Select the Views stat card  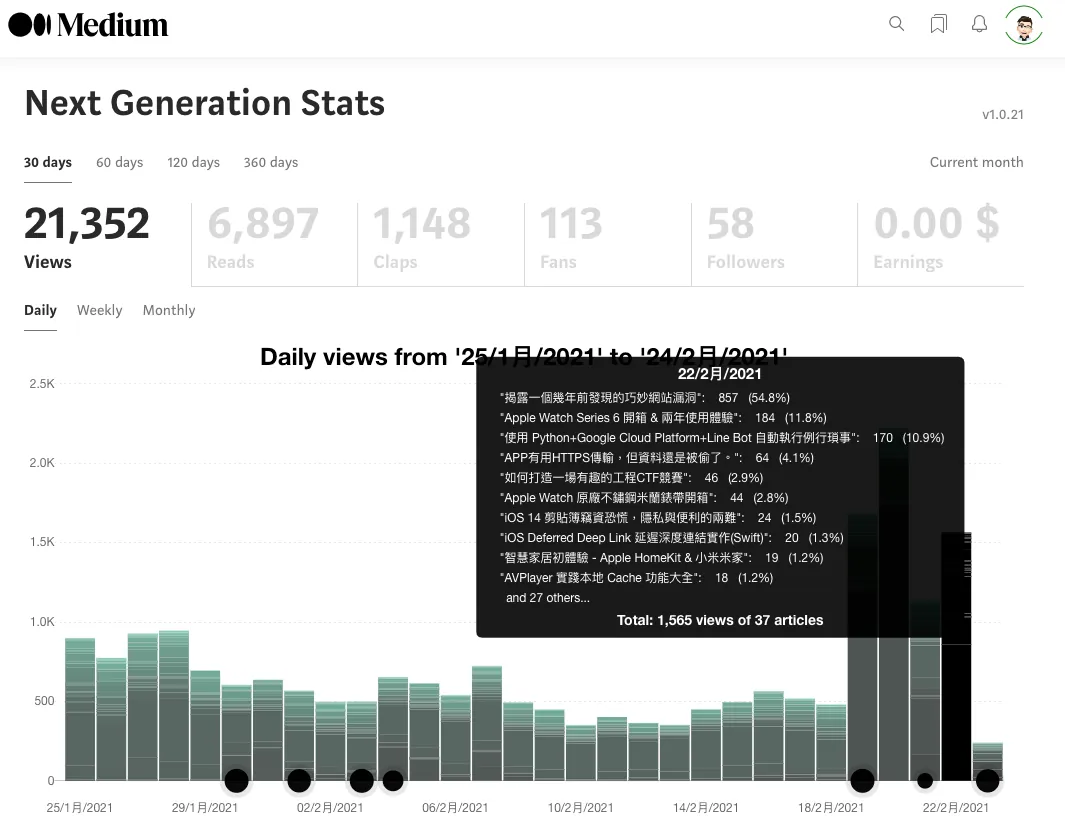(87, 238)
